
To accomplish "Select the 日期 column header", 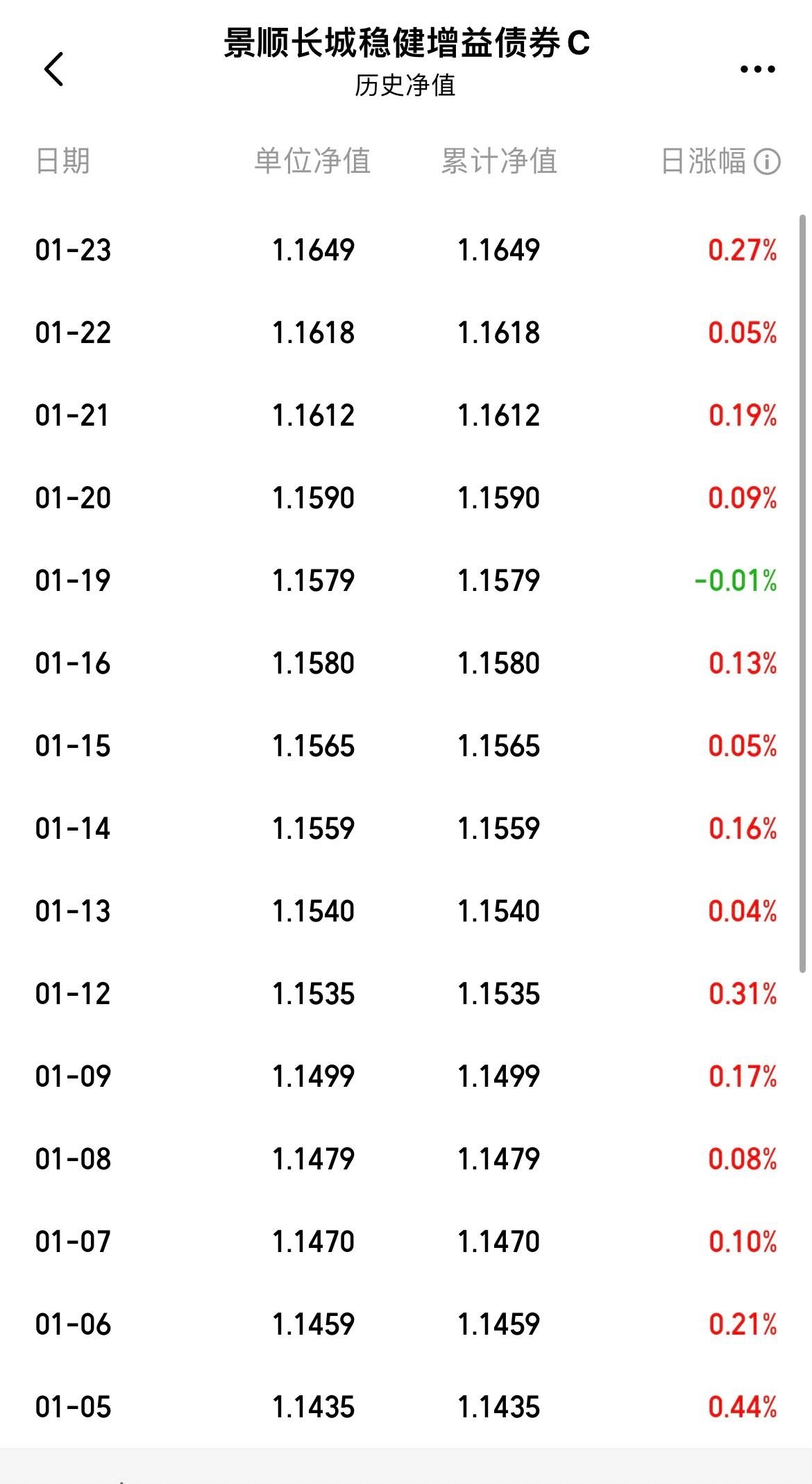I will coord(62,161).
